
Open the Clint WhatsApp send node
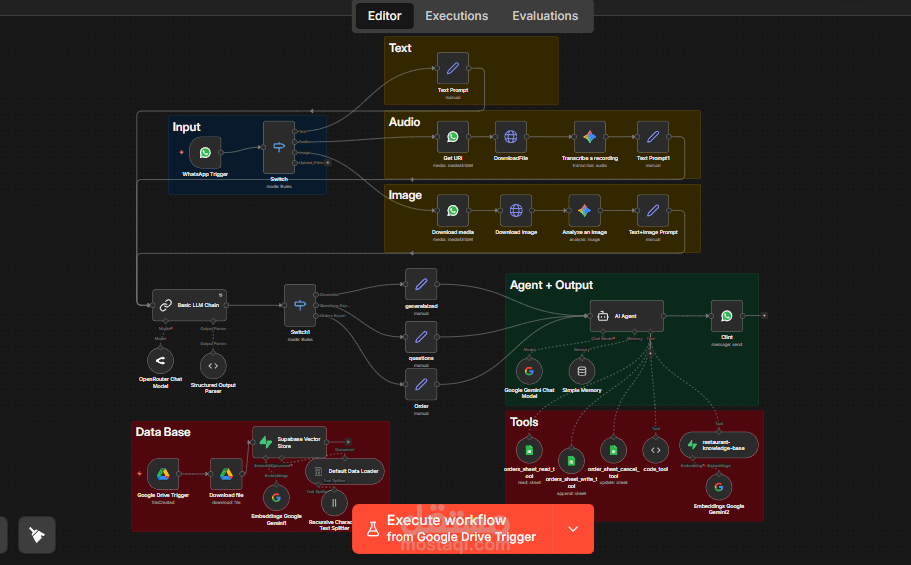pos(727,316)
